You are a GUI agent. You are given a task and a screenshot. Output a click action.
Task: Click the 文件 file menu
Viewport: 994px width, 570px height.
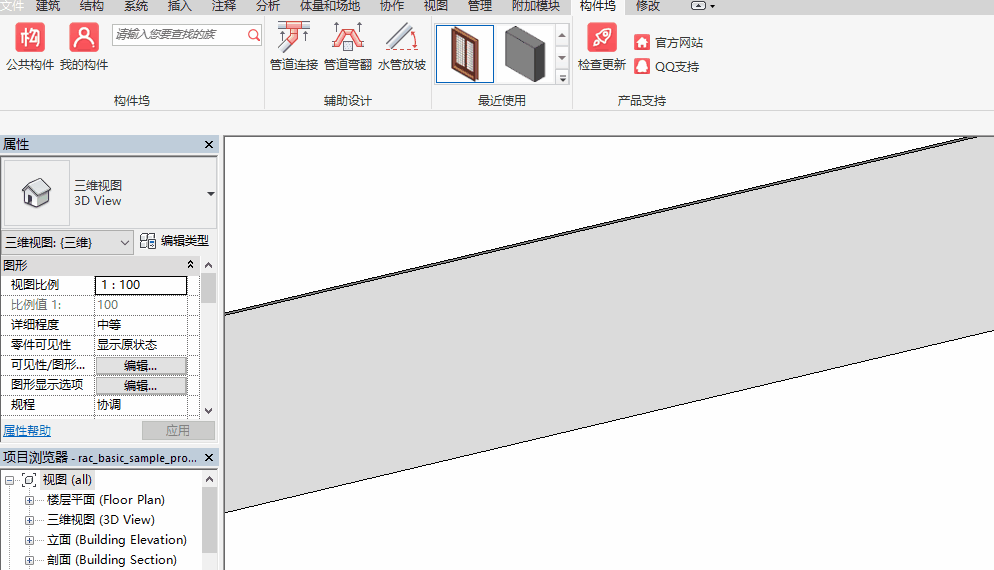[11, 6]
